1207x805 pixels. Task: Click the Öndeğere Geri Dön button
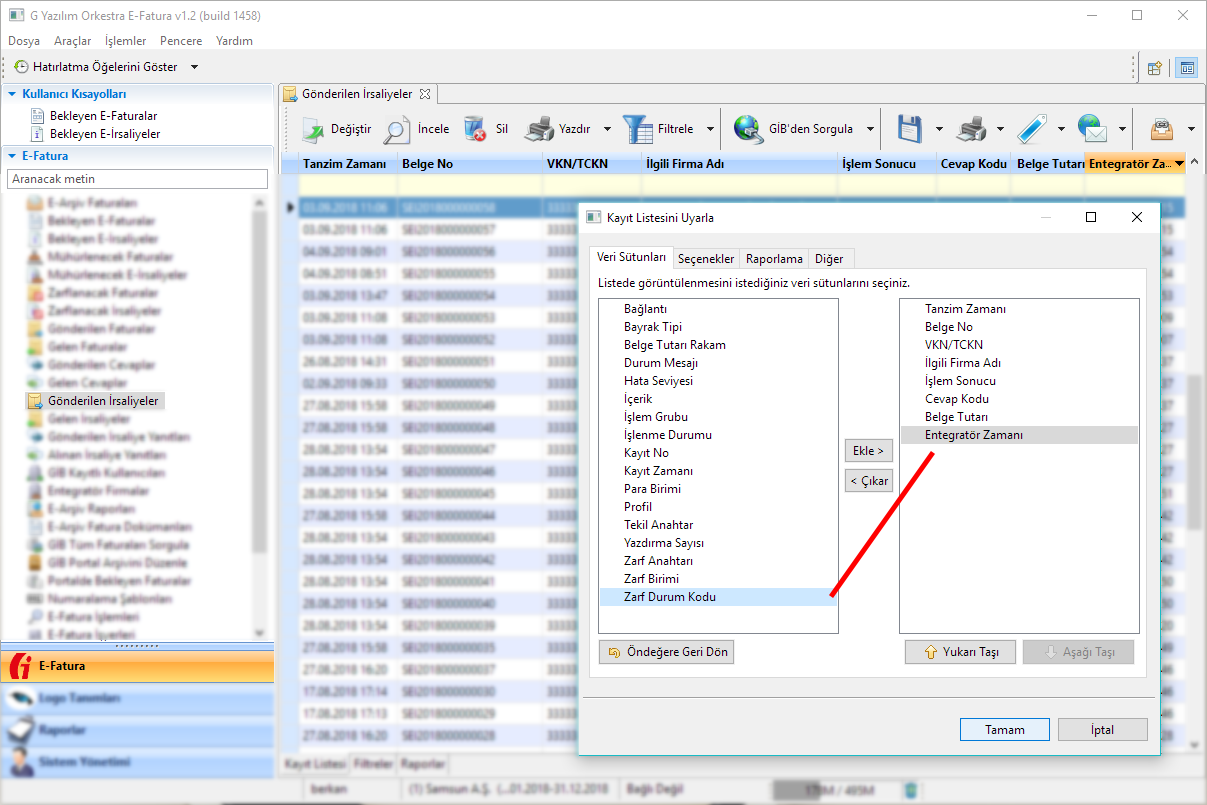click(666, 652)
